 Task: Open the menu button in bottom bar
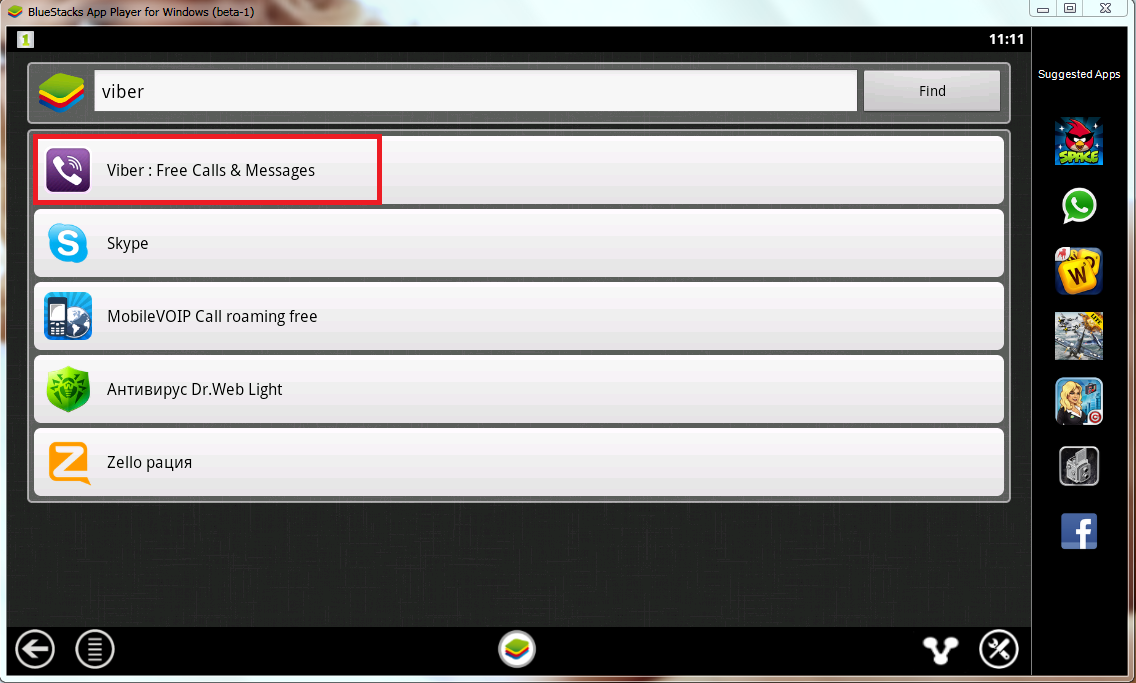pos(95,649)
